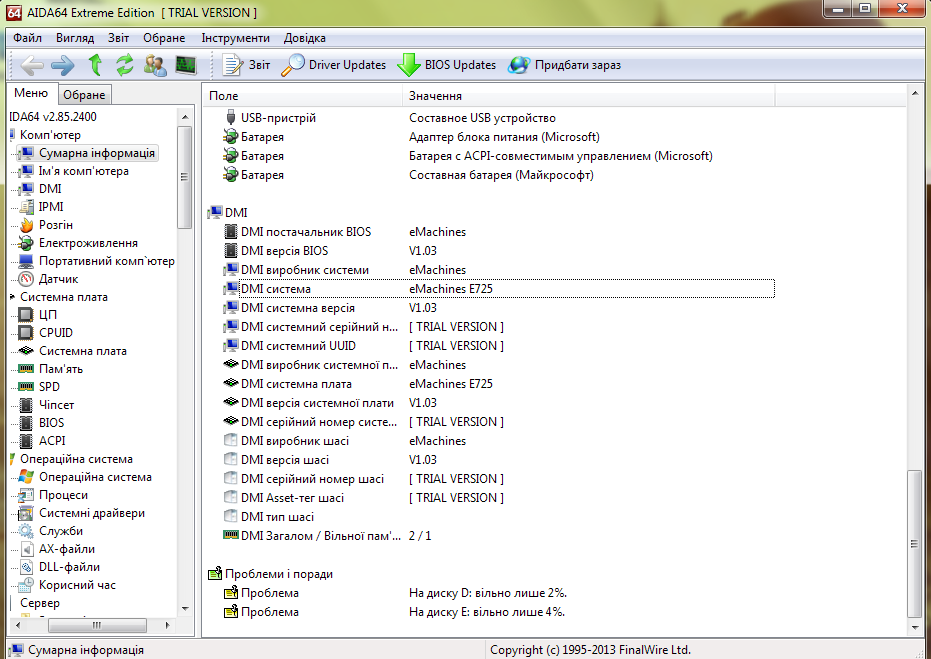Open the monitor graph toolbar icon
Image resolution: width=931 pixels, height=659 pixels.
(x=186, y=65)
